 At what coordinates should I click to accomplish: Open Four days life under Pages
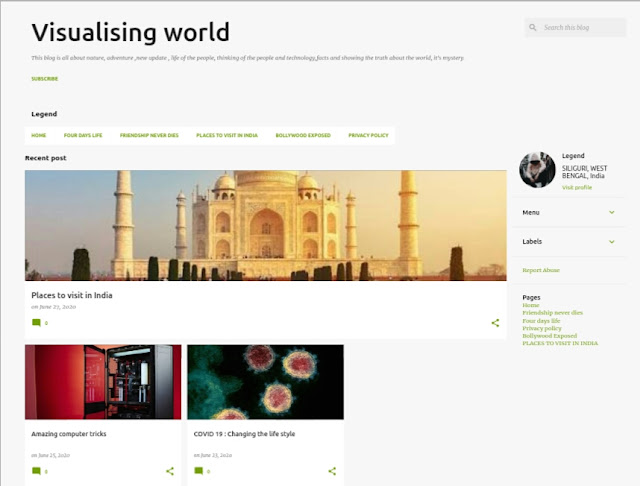[x=541, y=321]
